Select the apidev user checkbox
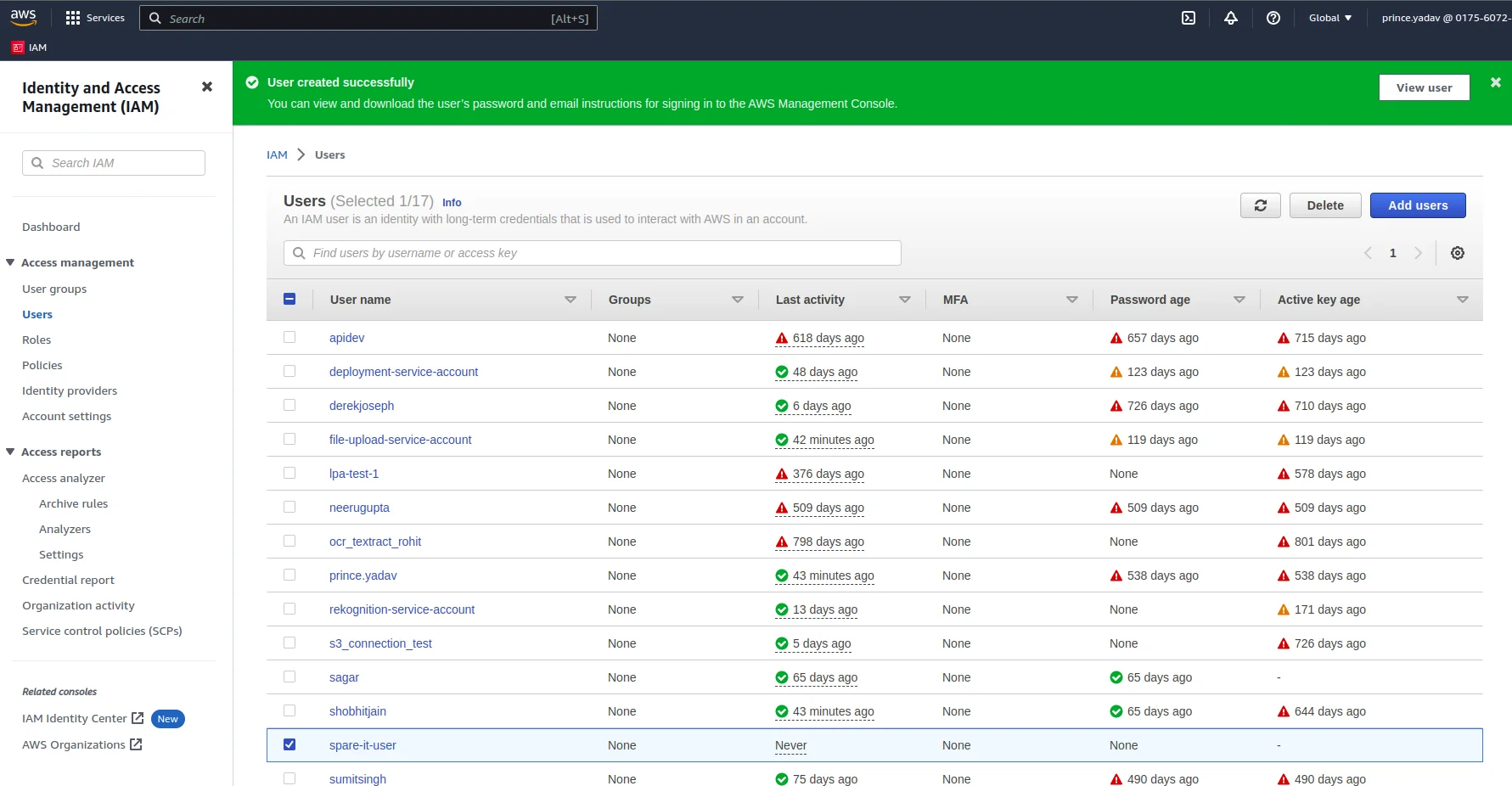 289,337
